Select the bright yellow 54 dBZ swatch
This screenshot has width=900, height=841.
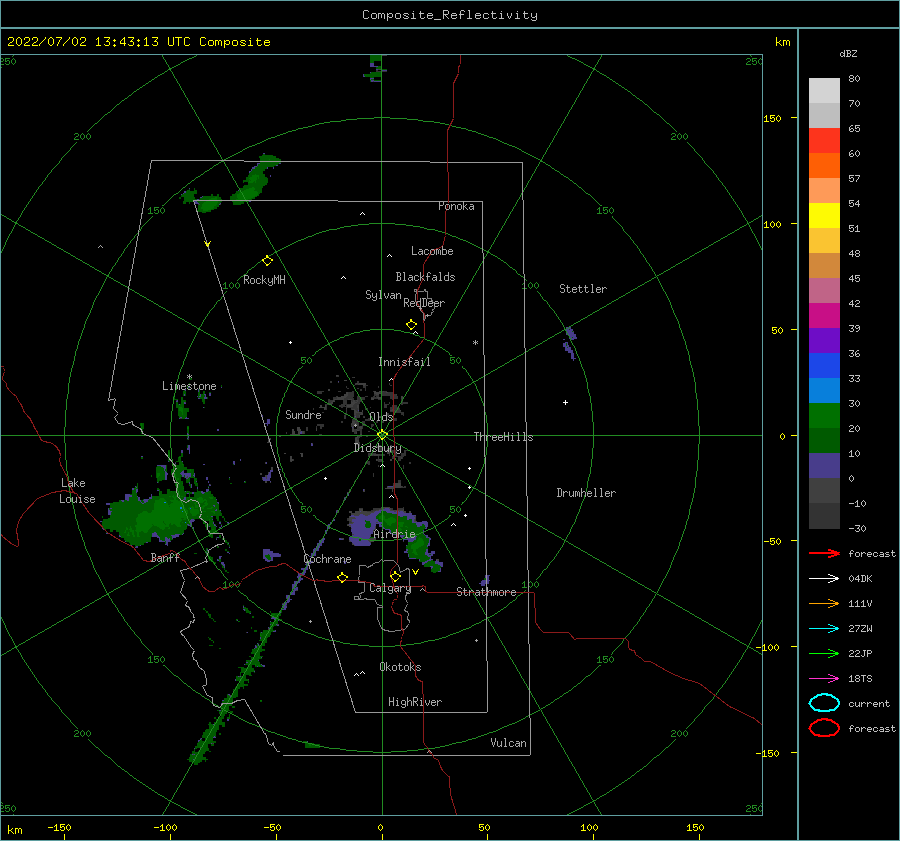tap(824, 216)
